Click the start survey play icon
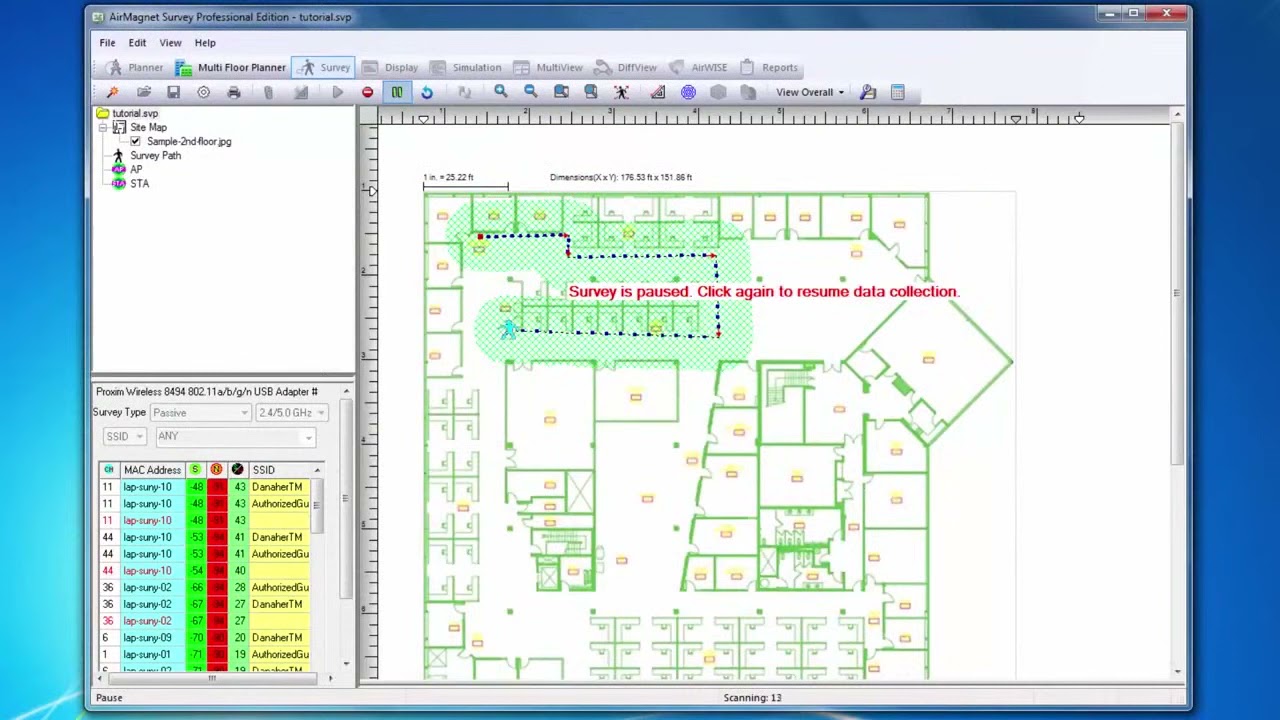 tap(337, 92)
